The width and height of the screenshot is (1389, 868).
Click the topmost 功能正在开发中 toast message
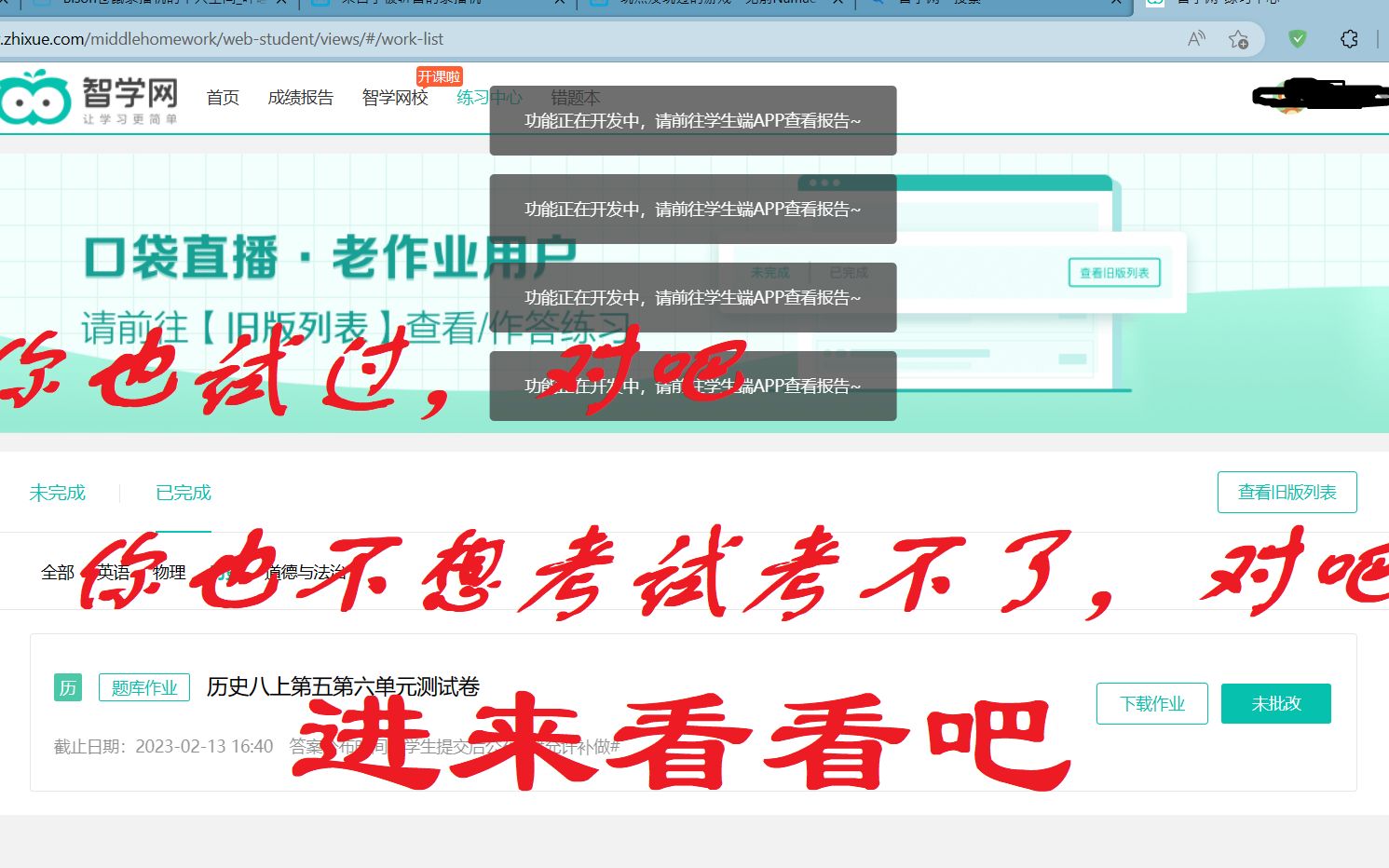693,120
